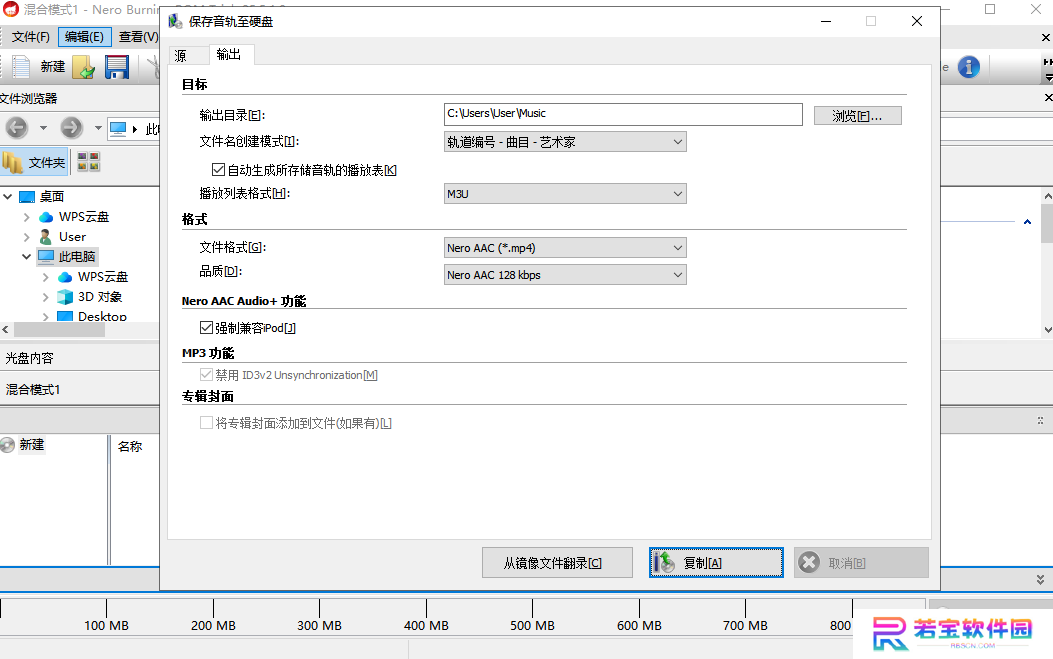Open the 播放列表格式 M3U dropdown
This screenshot has width=1053, height=659.
(565, 194)
